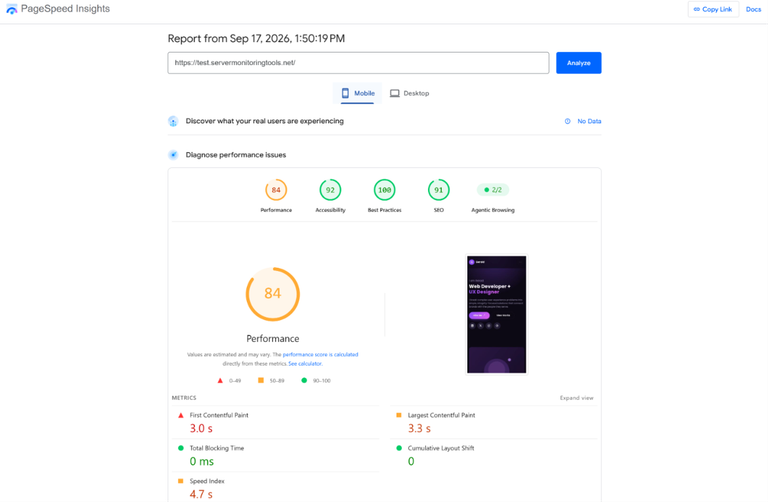Click the mobile page screenshot thumbnail

tap(497, 314)
